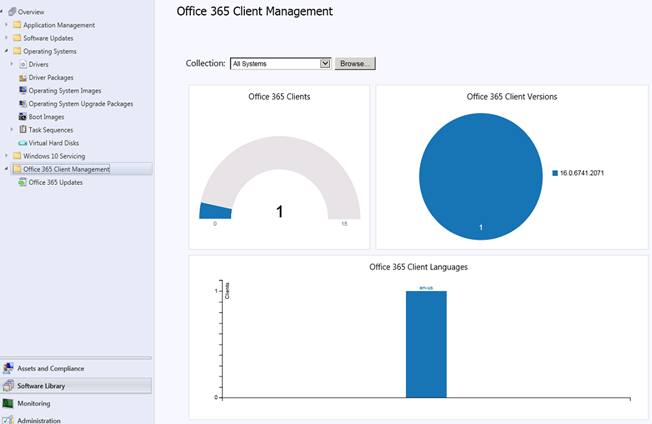Switch to the Monitoring workspace
This screenshot has height=424, width=652.
[76, 403]
